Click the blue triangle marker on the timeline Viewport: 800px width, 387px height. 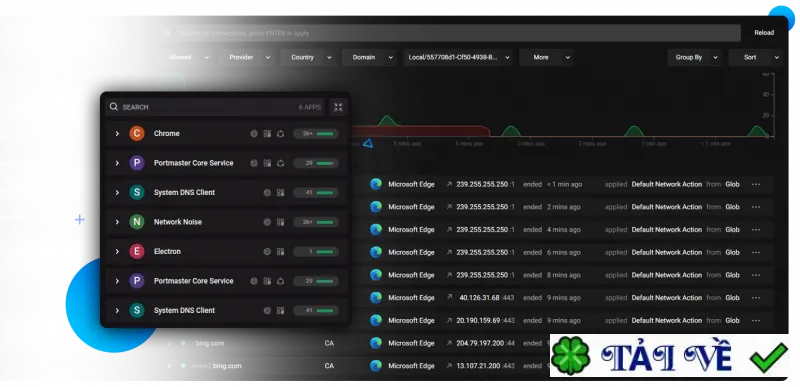(x=368, y=144)
